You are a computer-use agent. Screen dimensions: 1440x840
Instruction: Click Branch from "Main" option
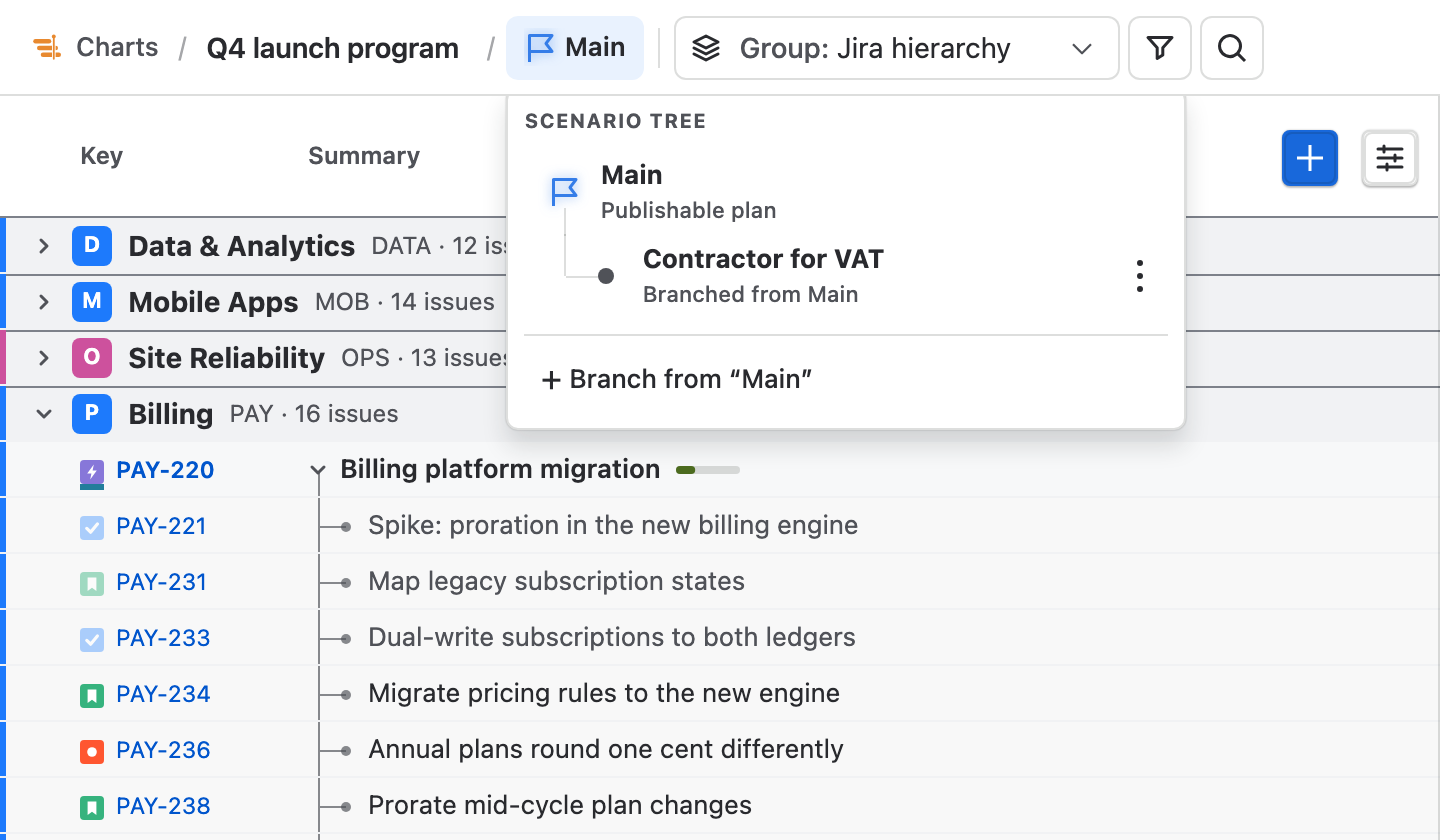676,380
